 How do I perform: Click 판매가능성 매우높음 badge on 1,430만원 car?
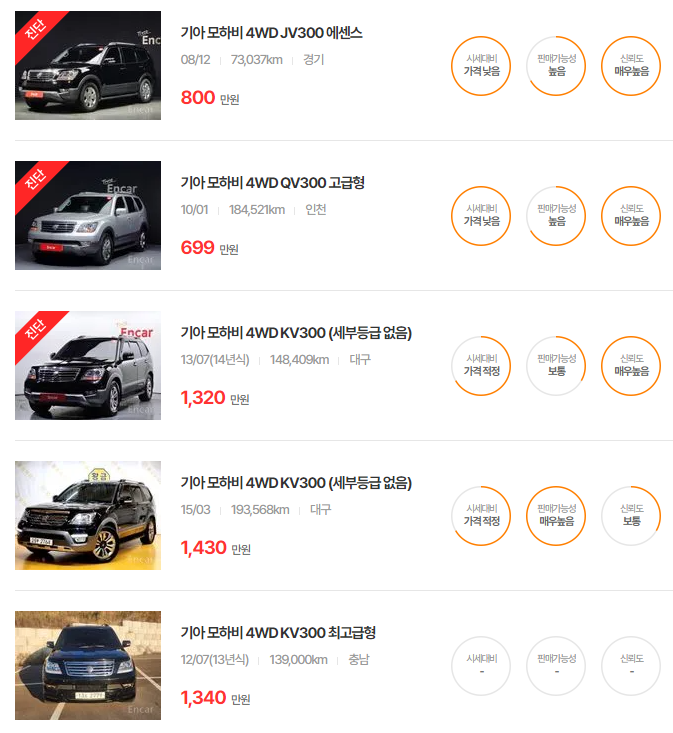pyautogui.click(x=556, y=516)
